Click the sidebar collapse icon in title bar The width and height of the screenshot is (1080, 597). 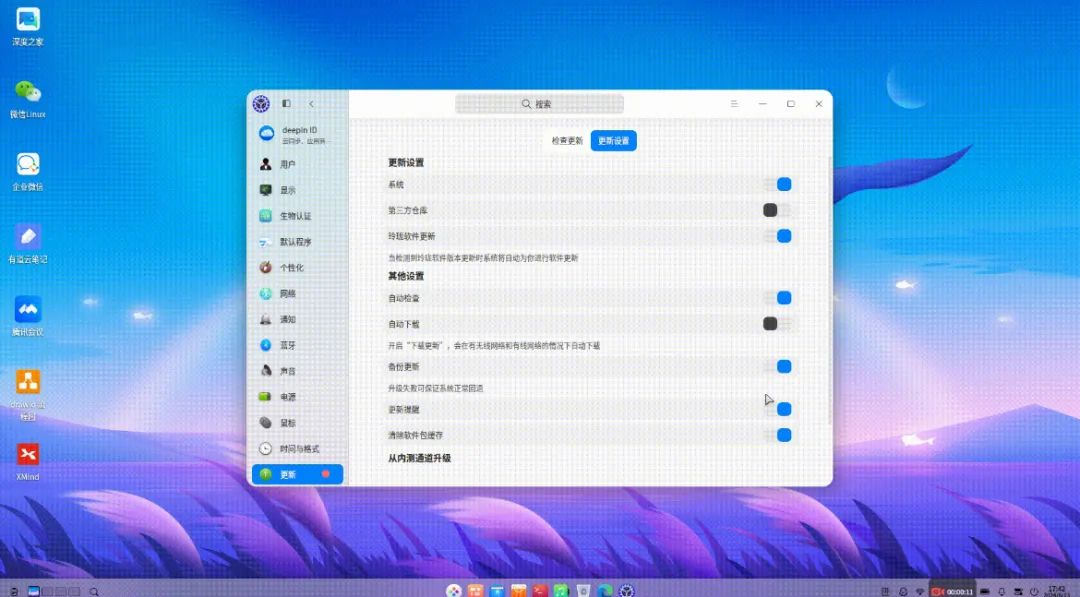(287, 104)
